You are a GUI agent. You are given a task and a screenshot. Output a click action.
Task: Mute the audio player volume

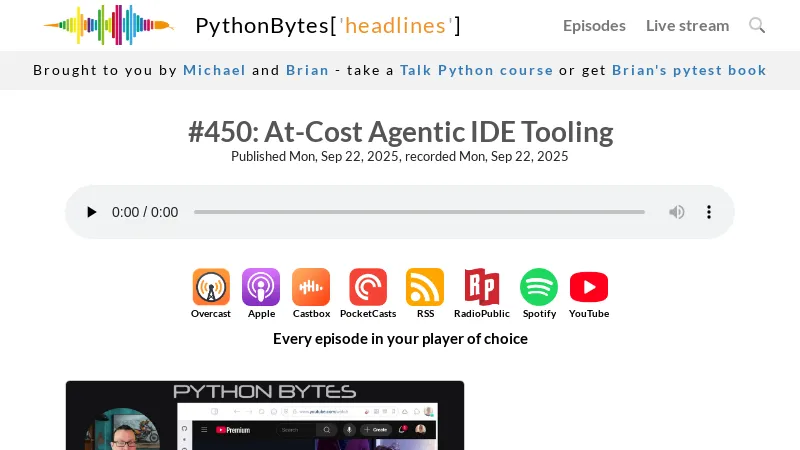tap(677, 212)
